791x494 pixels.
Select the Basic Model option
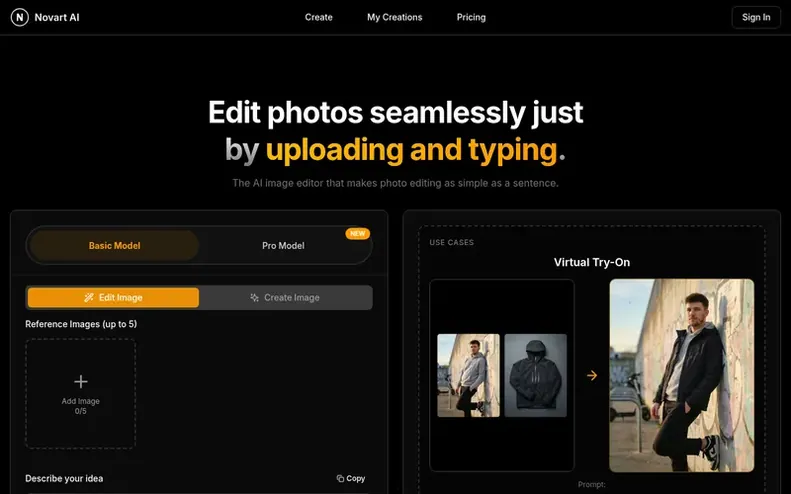pos(115,246)
